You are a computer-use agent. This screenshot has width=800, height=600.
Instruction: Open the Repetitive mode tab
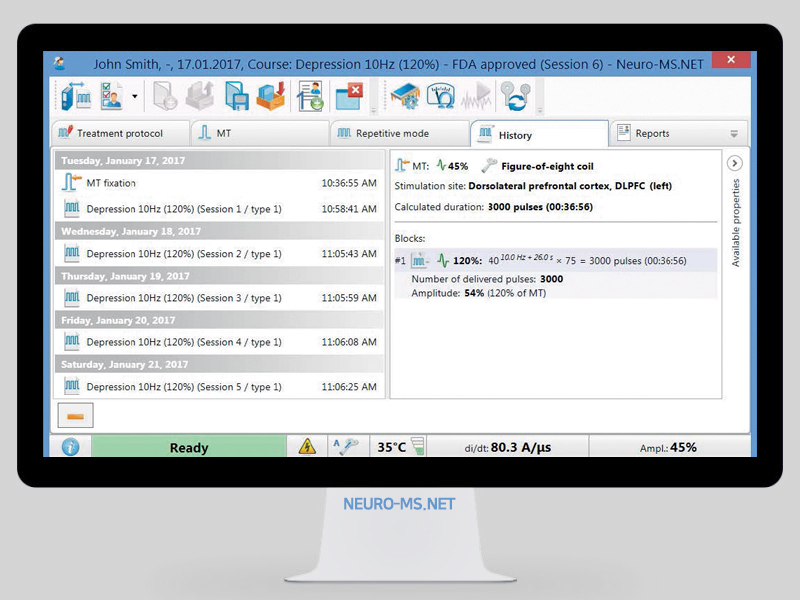click(x=398, y=133)
